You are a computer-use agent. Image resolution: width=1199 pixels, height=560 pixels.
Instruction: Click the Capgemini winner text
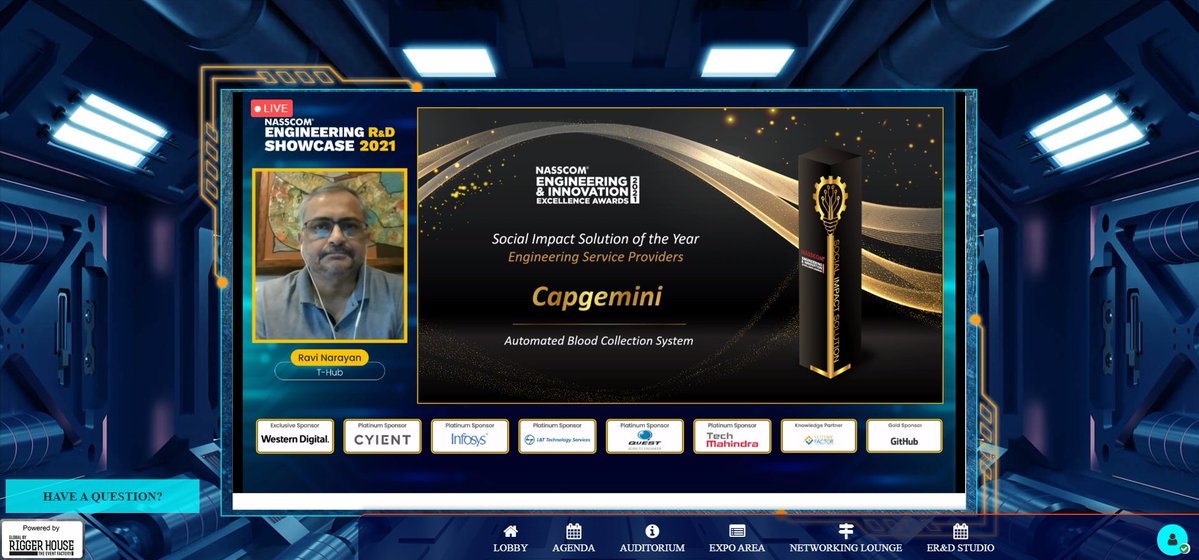coord(597,298)
